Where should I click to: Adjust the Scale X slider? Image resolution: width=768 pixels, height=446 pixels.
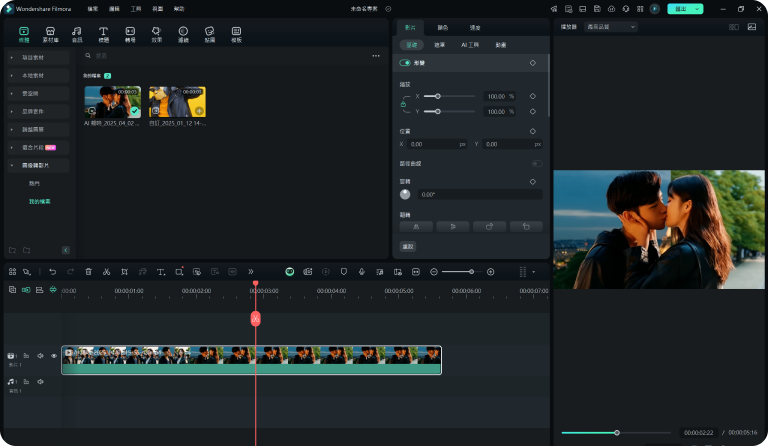coord(449,96)
